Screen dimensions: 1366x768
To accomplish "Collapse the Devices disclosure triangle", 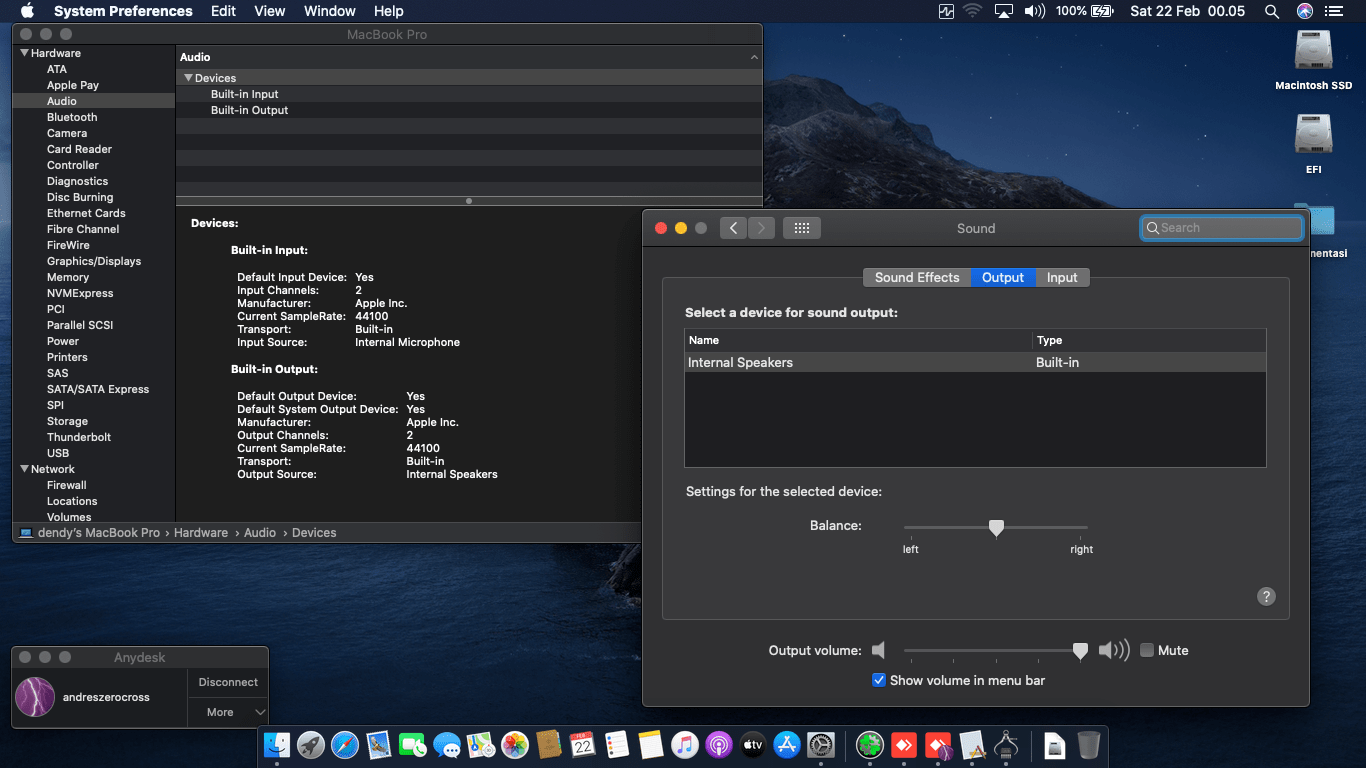I will 188,78.
